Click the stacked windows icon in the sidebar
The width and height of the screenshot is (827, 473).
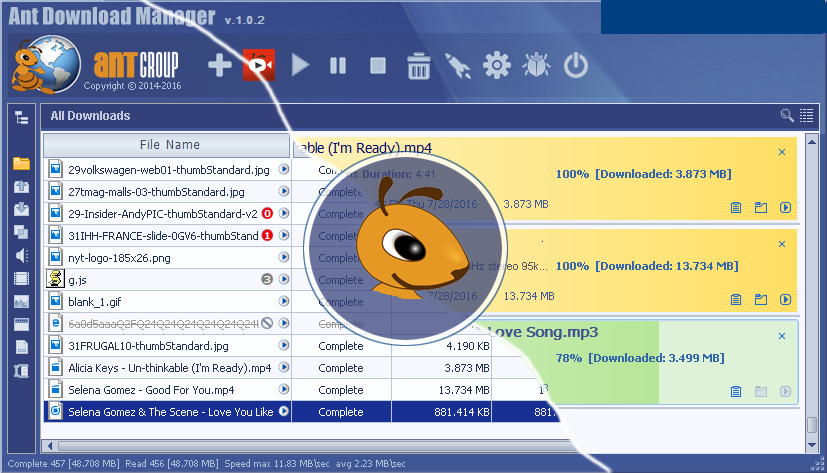22,232
